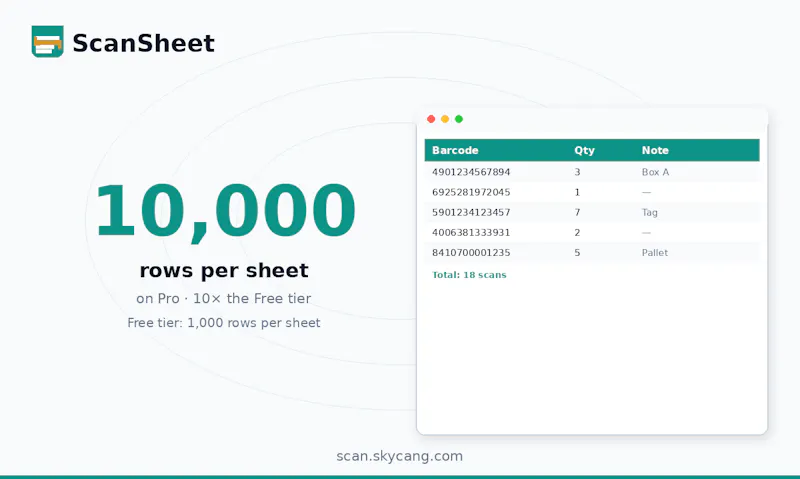
Task: Click barcode cell 8410700001235
Action: click(x=471, y=253)
